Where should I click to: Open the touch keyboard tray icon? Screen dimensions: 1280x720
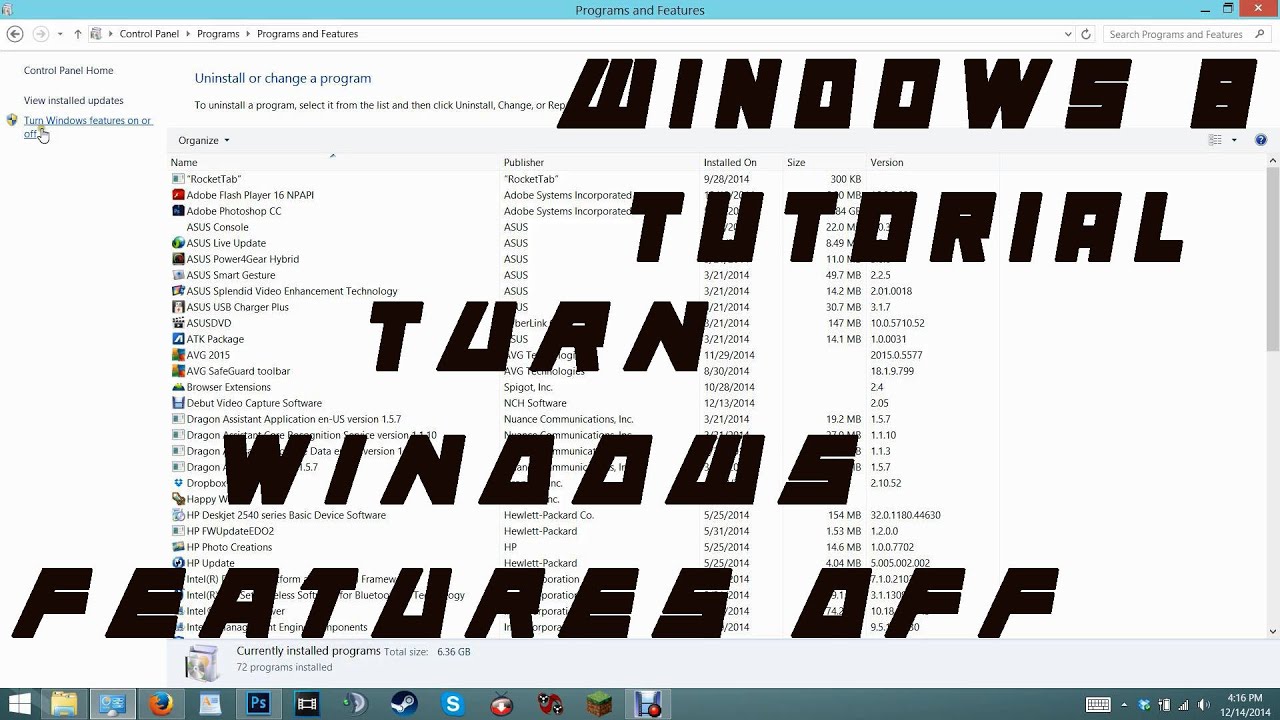click(1097, 705)
